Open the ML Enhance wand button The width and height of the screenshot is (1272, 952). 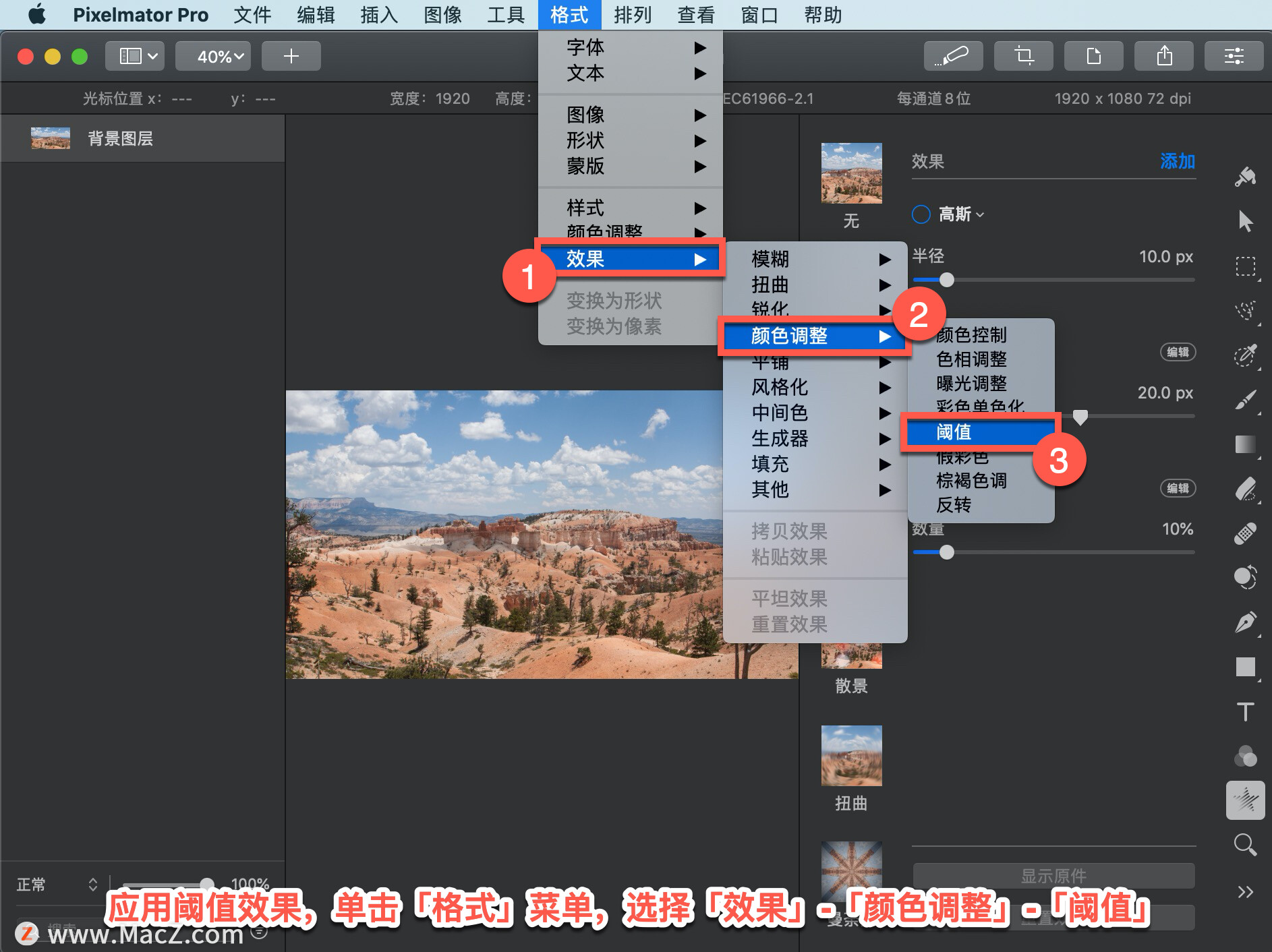(953, 56)
